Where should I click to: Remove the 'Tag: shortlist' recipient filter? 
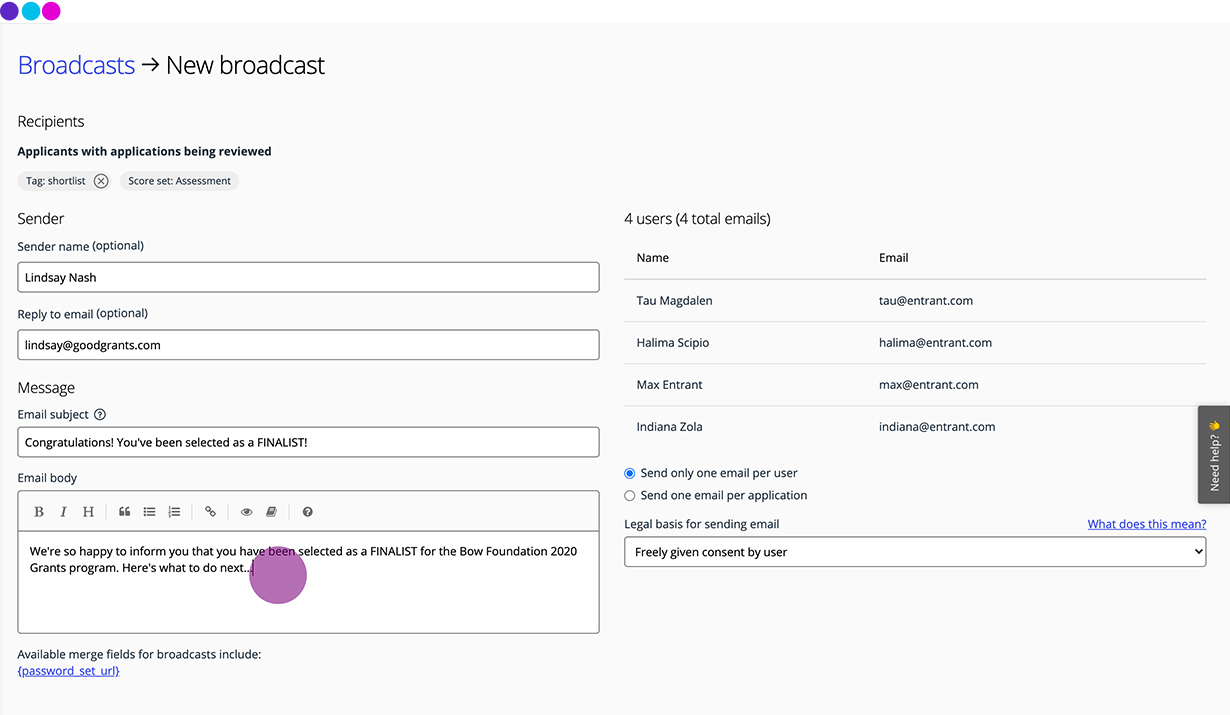point(99,181)
